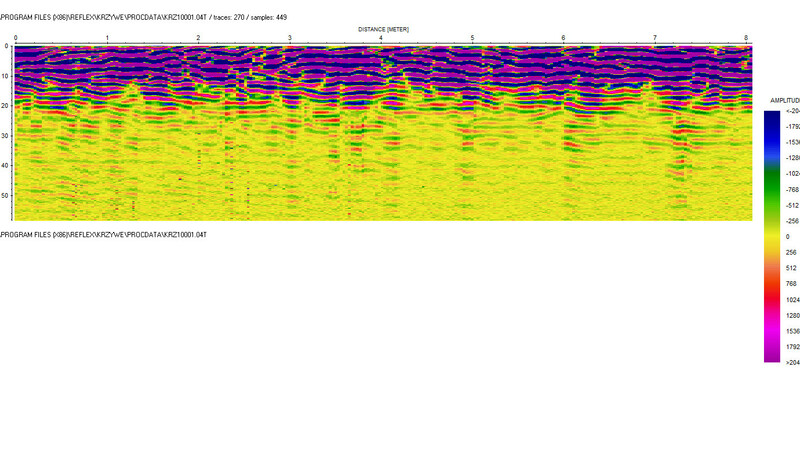Click the 0 amplitude label in legend
This screenshot has width=800, height=450.
coord(789,236)
